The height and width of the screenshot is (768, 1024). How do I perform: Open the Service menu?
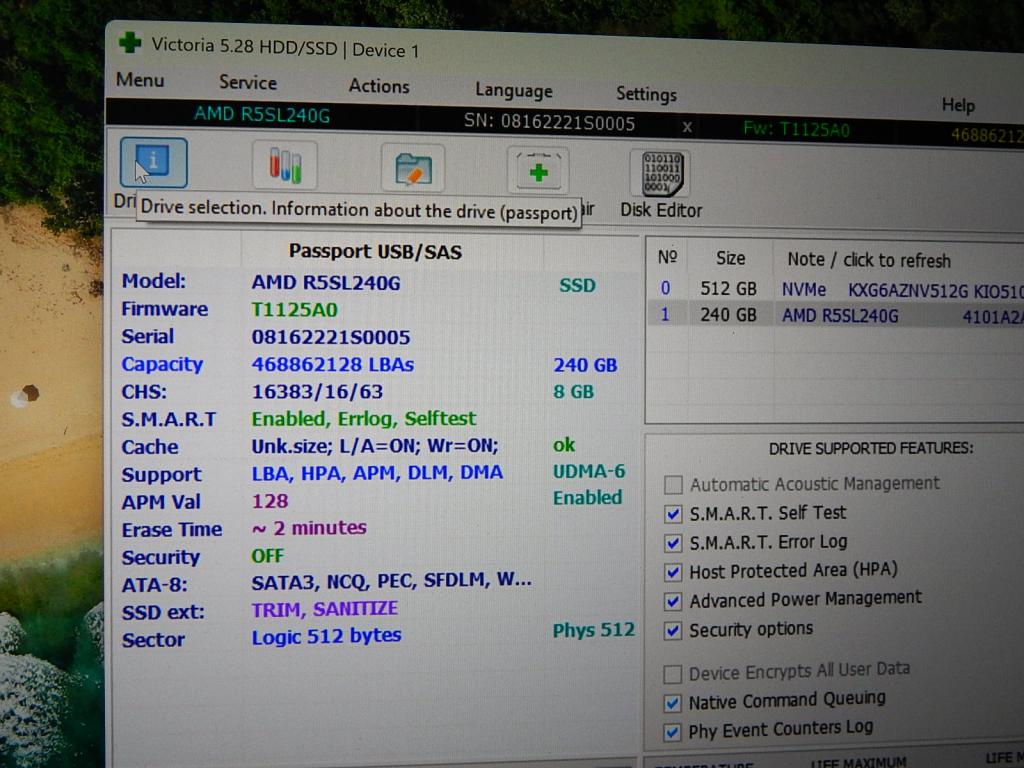[x=248, y=82]
